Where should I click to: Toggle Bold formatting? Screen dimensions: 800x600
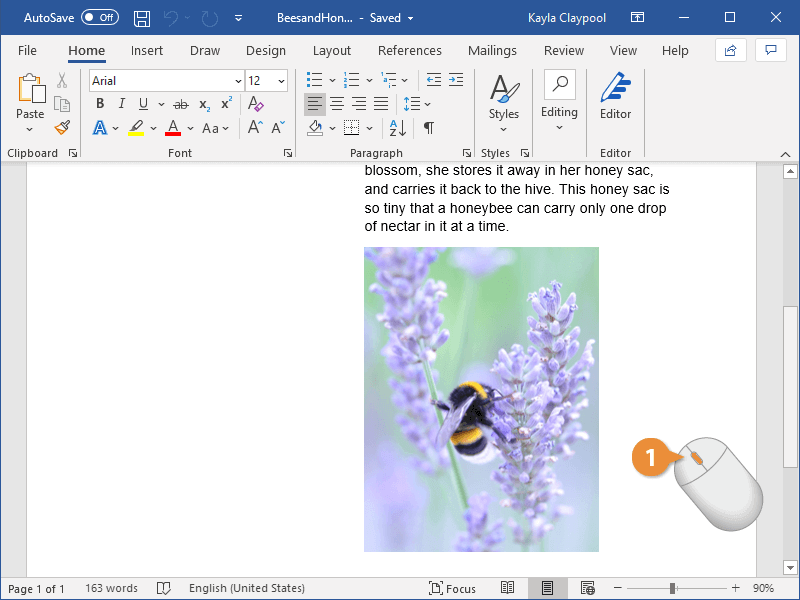coord(100,104)
